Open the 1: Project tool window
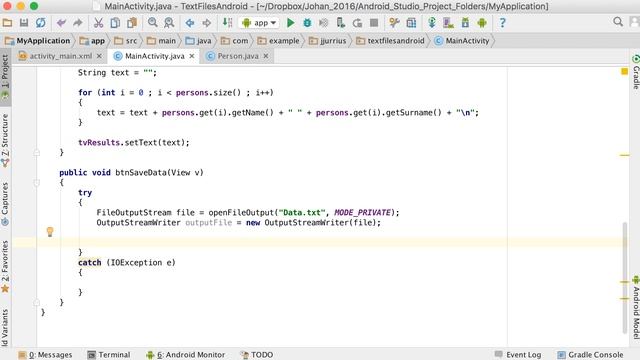This screenshot has height=360, width=640. pyautogui.click(x=5, y=77)
